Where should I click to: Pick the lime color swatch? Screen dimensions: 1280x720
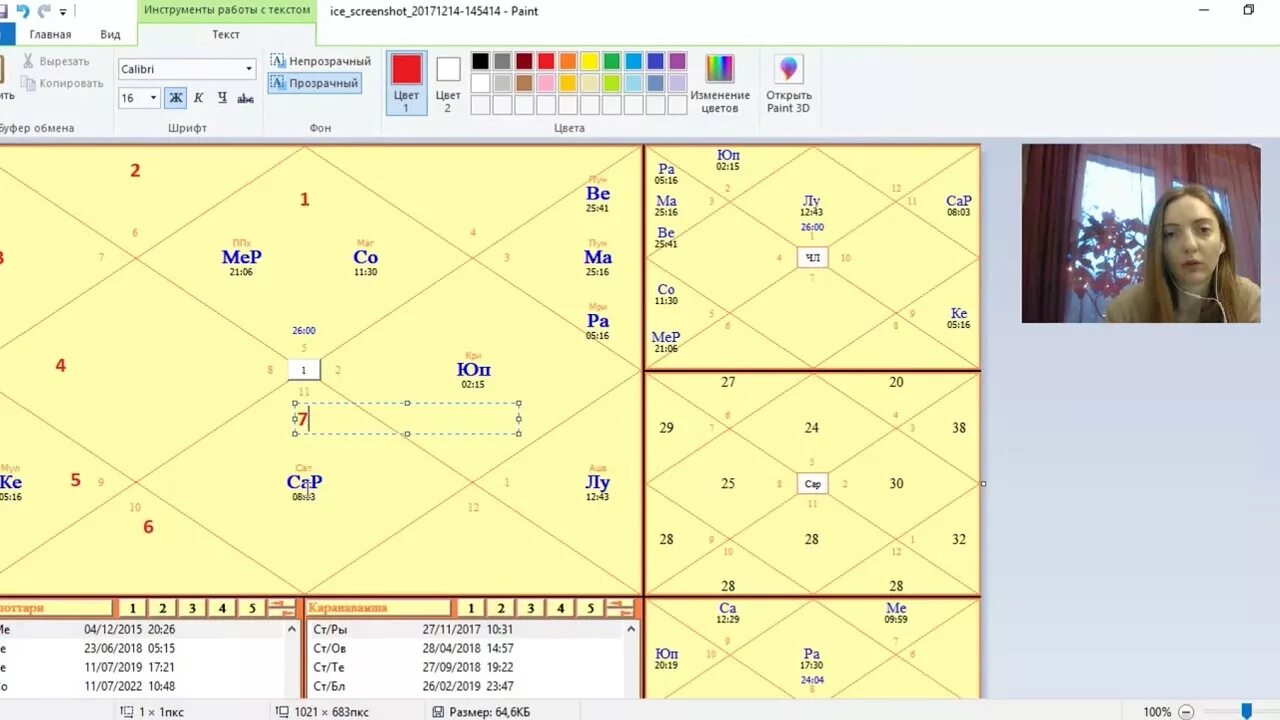(612, 83)
